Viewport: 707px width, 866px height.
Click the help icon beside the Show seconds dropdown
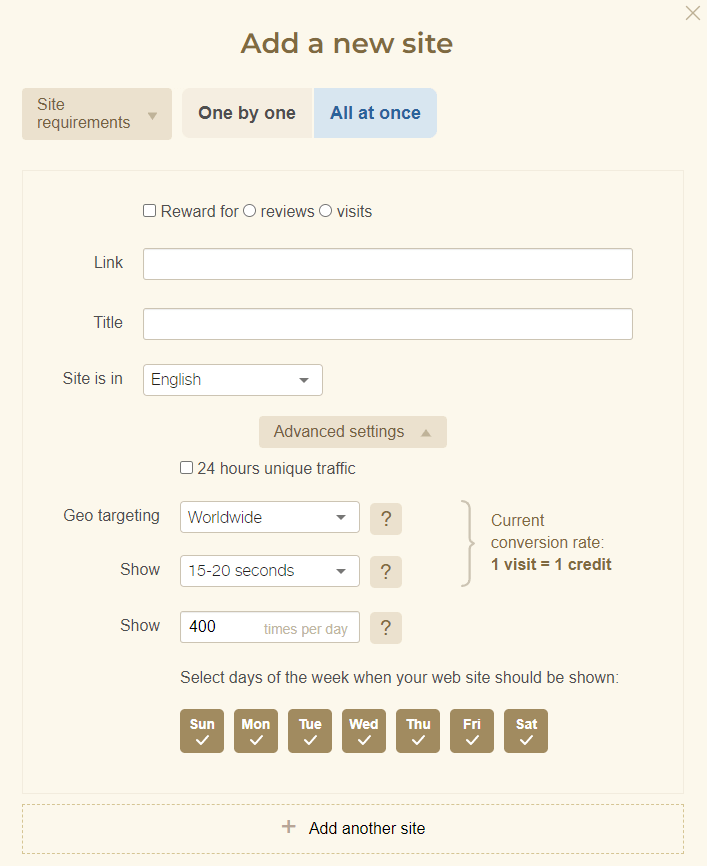386,572
